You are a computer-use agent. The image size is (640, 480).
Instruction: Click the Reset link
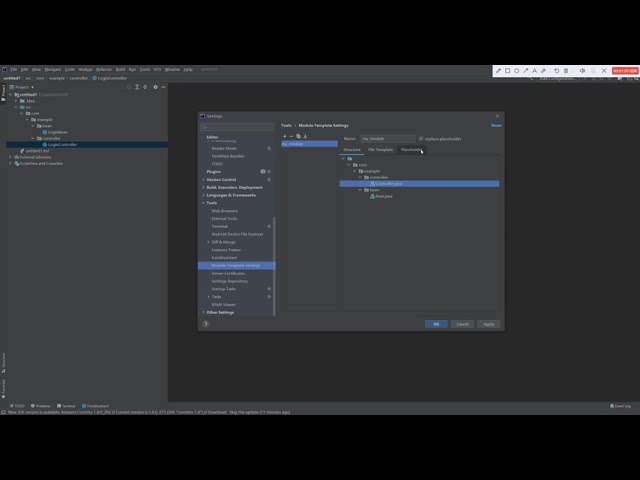point(496,125)
